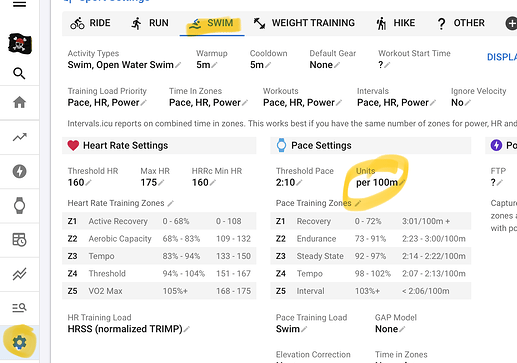Edit the per 100m Units setting
Screen dimensions: 517x363
click(x=380, y=183)
